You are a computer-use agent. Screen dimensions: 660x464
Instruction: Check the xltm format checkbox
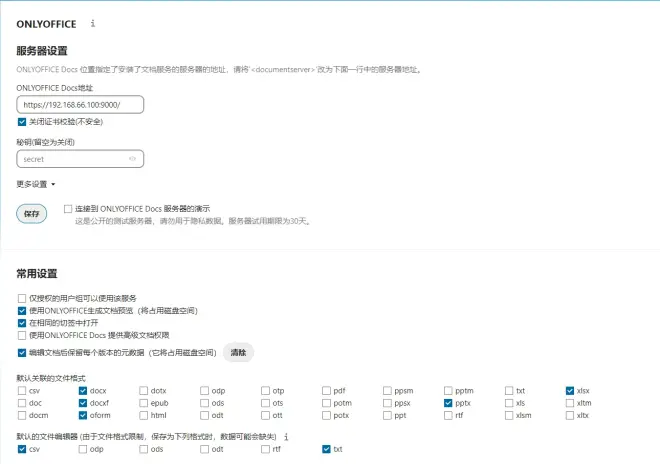click(570, 403)
